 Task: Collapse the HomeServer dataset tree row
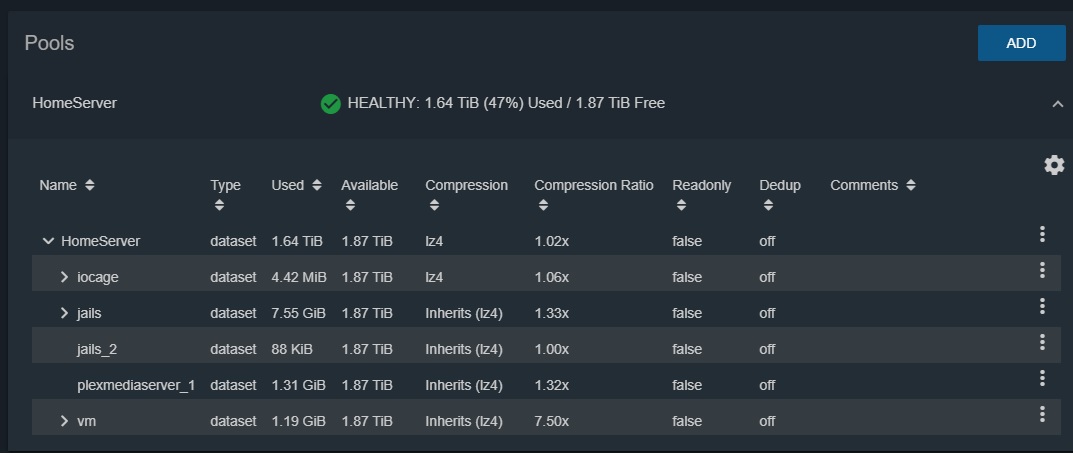pyautogui.click(x=48, y=241)
